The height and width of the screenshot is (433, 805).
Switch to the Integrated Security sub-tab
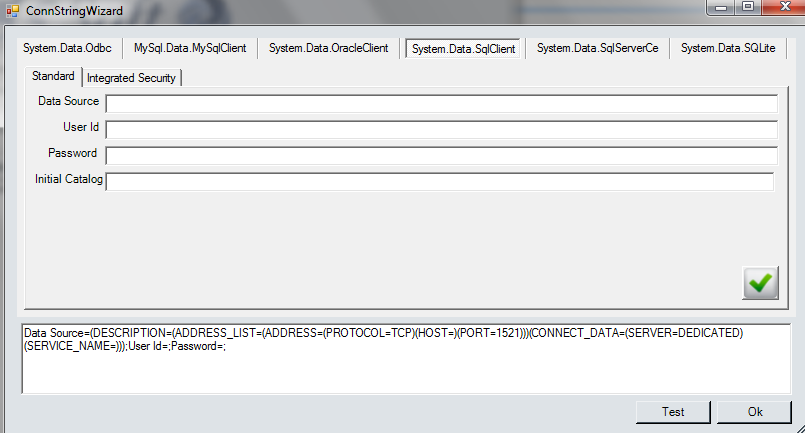coord(131,78)
